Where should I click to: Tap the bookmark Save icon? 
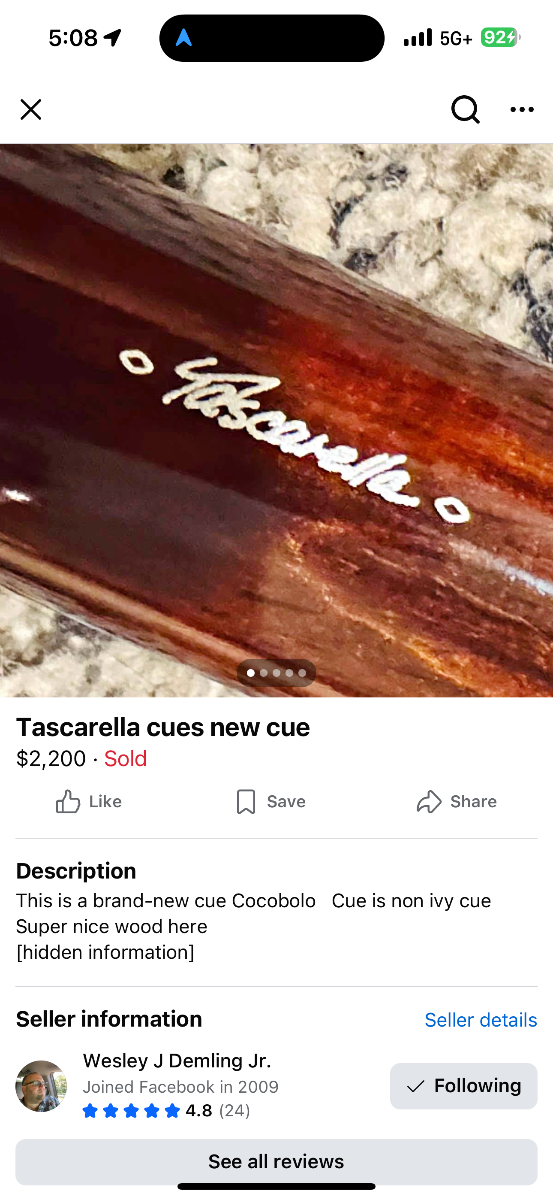pyautogui.click(x=246, y=801)
